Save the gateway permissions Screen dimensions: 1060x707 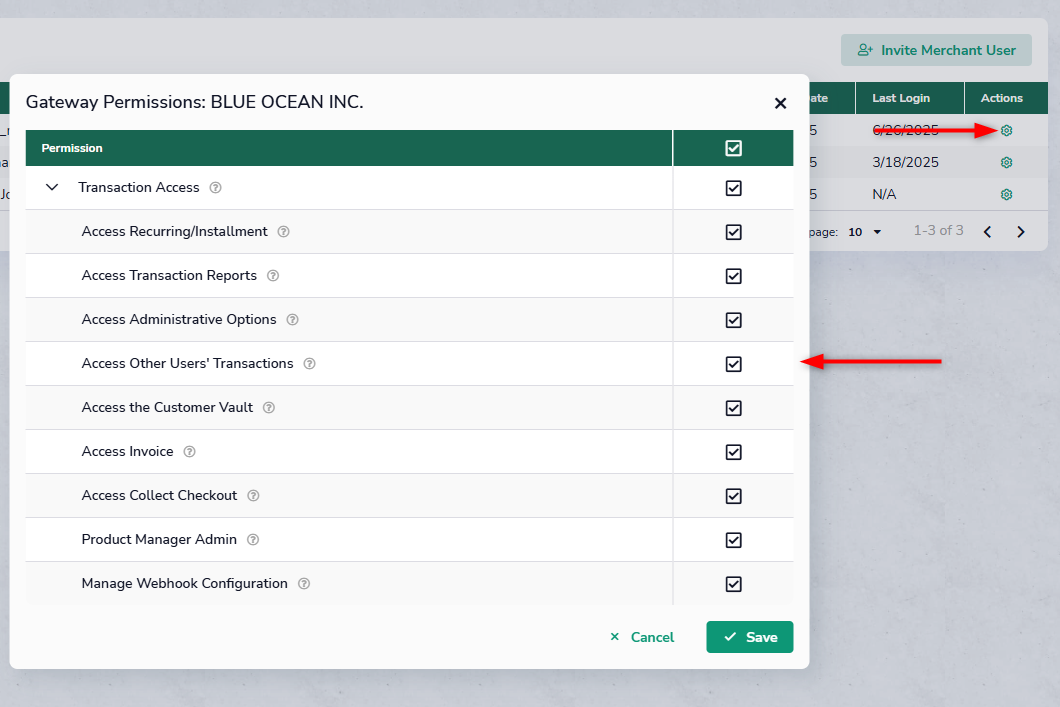pyautogui.click(x=749, y=637)
